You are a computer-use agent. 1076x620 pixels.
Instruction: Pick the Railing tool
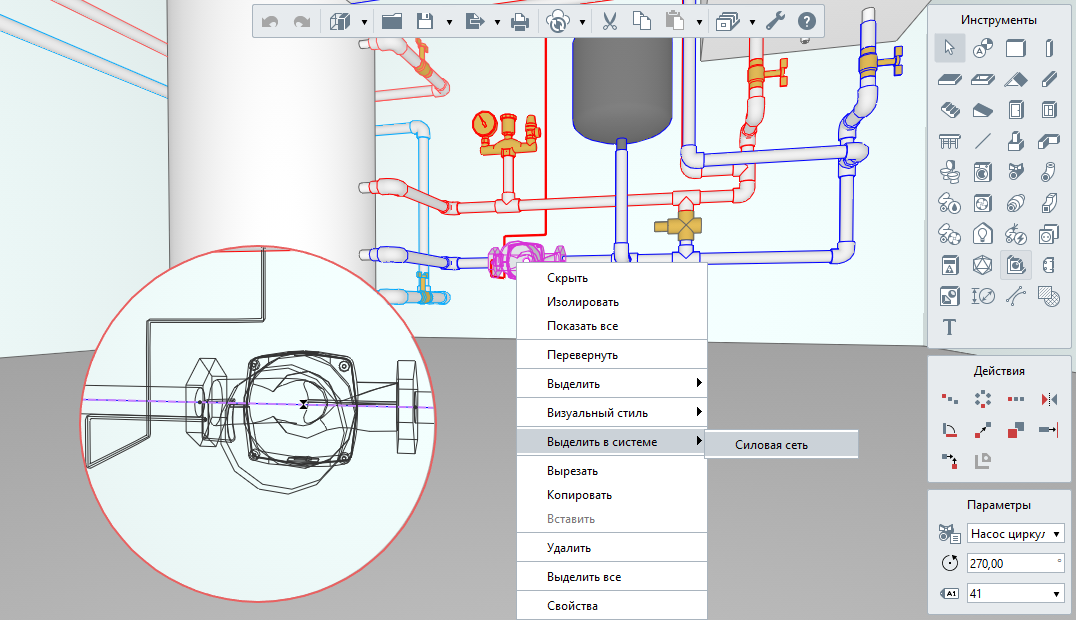[949, 141]
